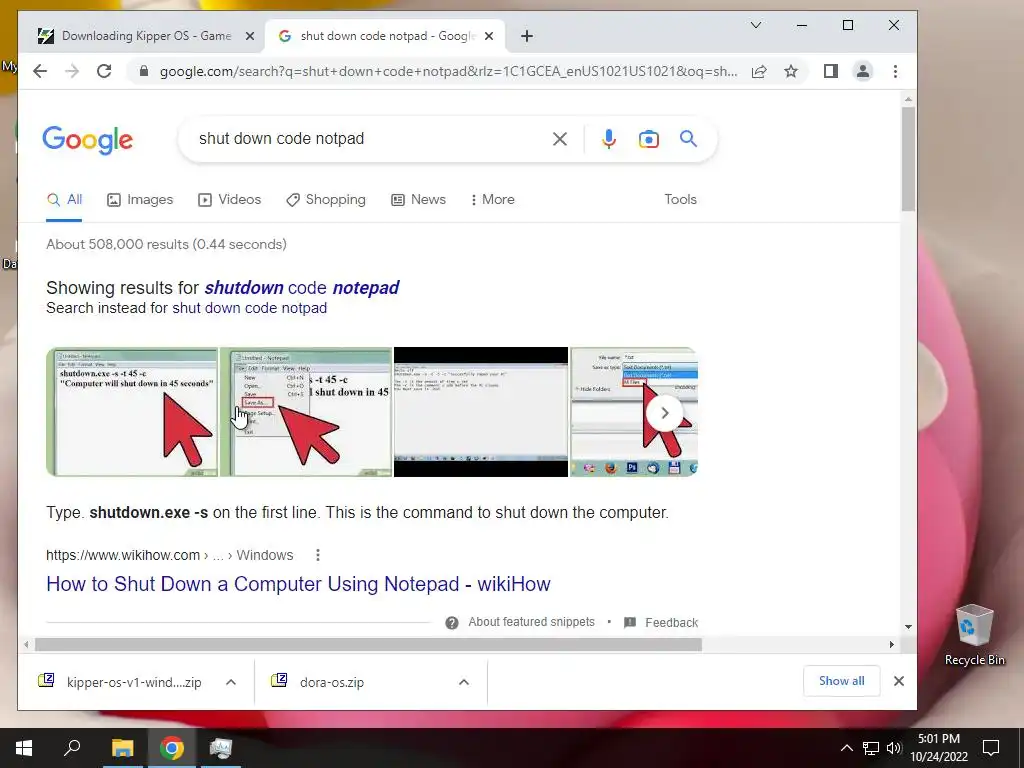Open wikihow result three-dot options
The height and width of the screenshot is (768, 1024).
pos(317,556)
